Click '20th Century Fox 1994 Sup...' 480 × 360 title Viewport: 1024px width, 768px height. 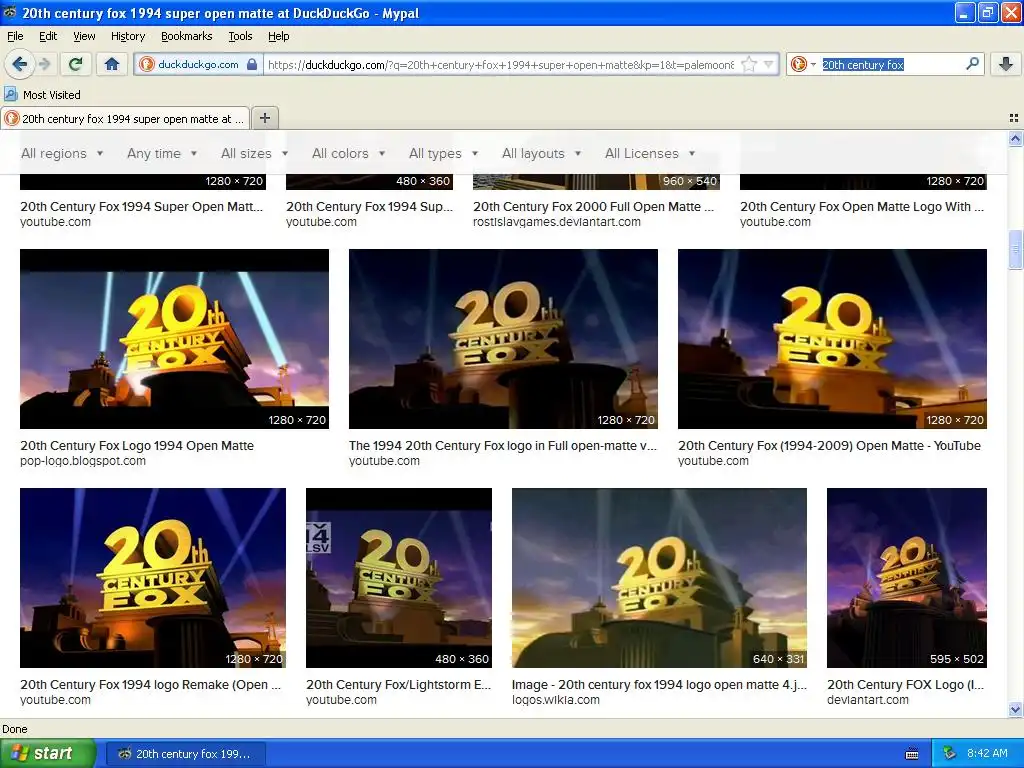[x=369, y=206]
